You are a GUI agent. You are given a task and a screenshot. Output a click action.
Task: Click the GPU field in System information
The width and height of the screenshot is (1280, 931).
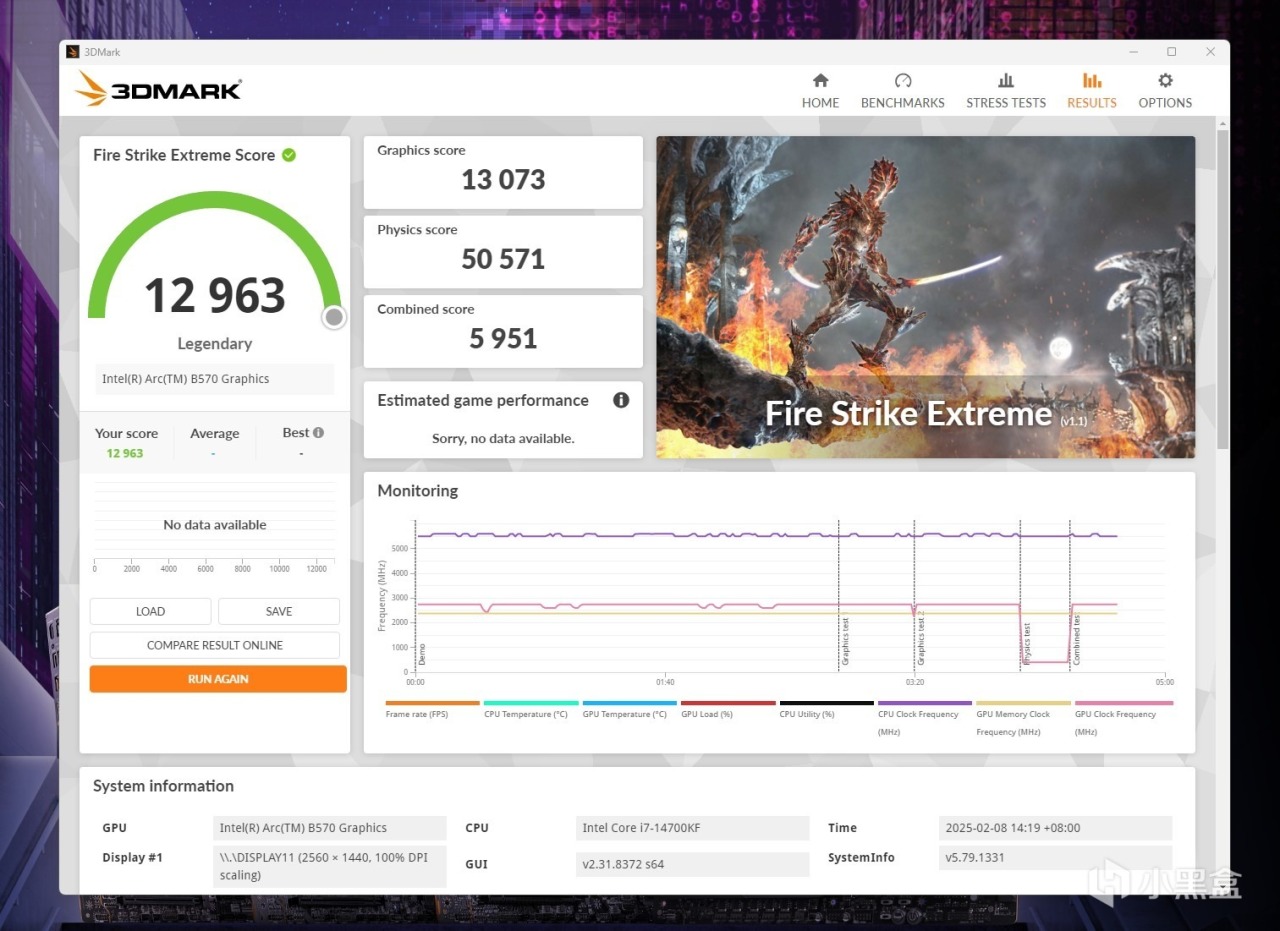pos(331,828)
